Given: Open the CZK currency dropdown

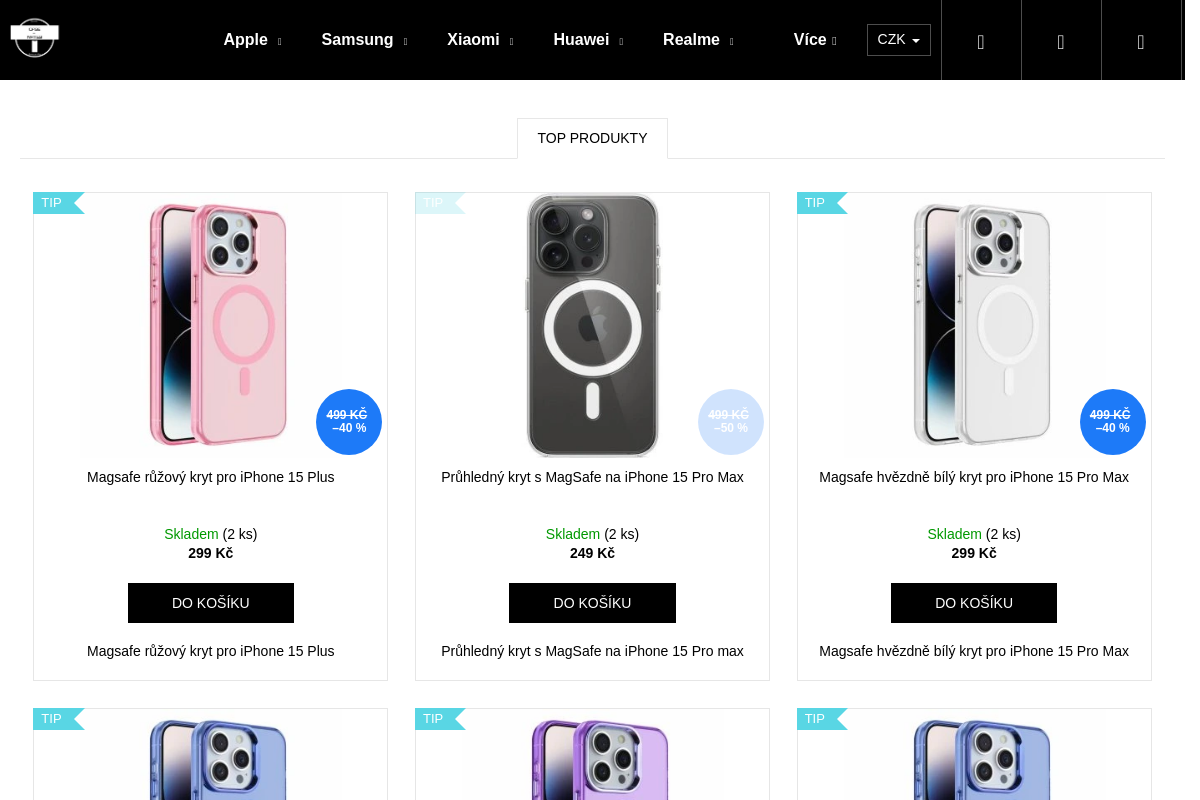Looking at the screenshot, I should coord(898,40).
